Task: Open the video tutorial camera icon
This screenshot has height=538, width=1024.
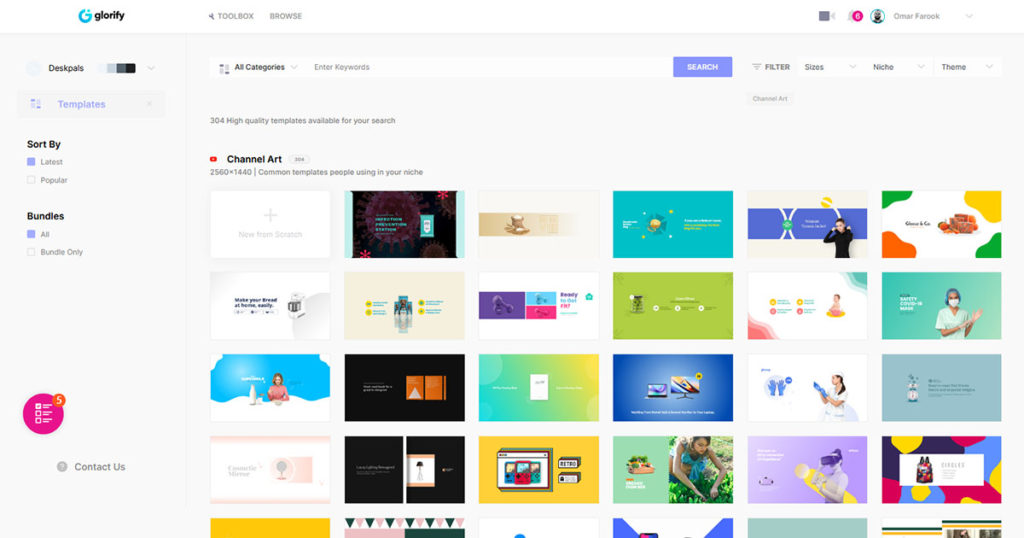Action: (826, 16)
